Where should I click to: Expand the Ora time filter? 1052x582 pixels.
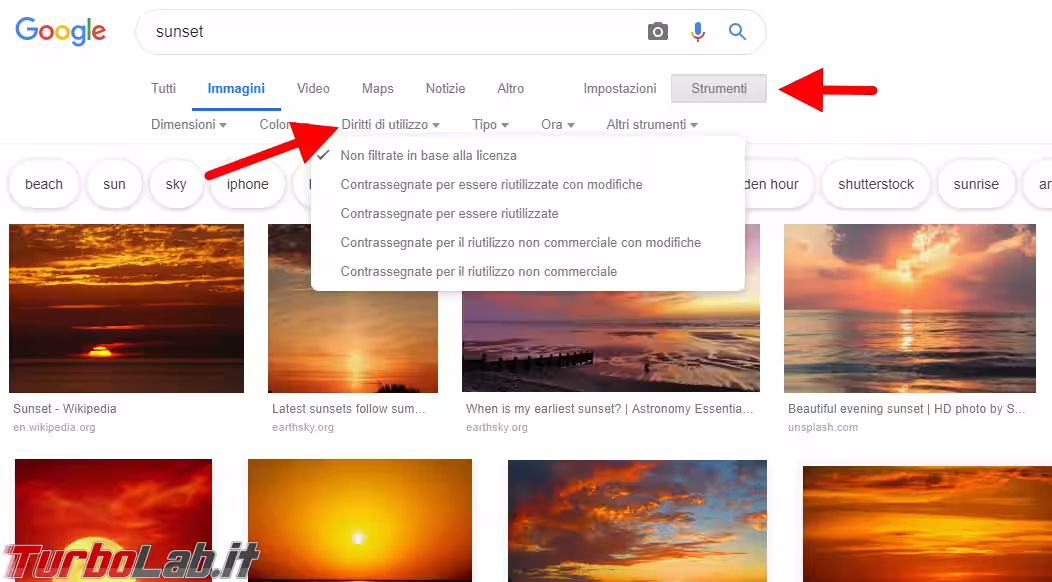(557, 125)
